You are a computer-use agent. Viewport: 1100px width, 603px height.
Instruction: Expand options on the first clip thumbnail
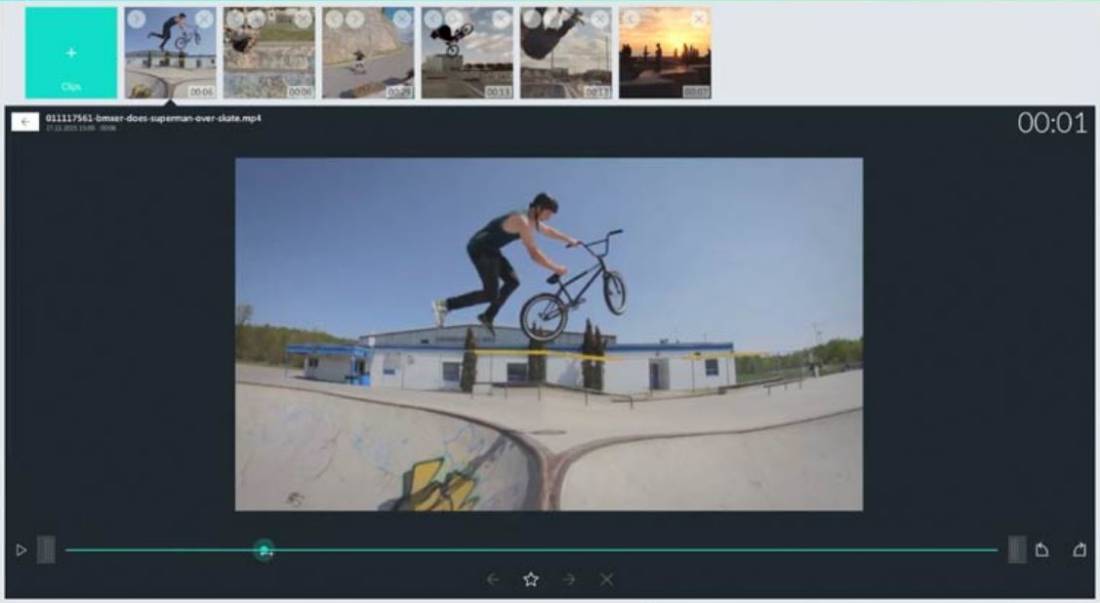coord(135,20)
